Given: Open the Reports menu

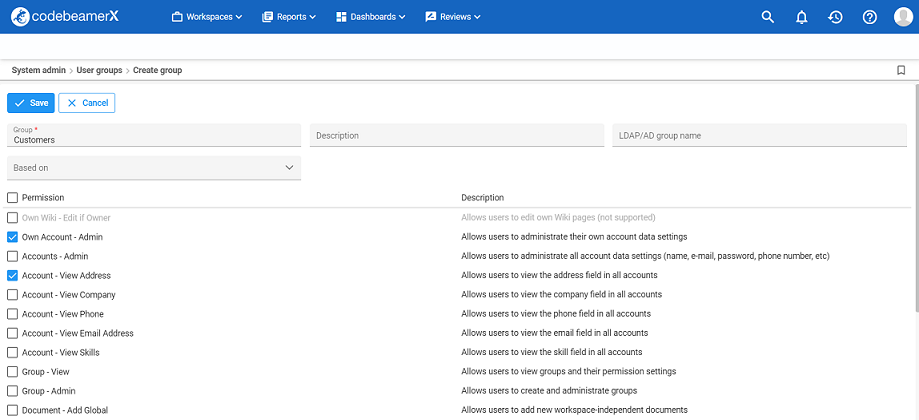Looking at the screenshot, I should 289,17.
